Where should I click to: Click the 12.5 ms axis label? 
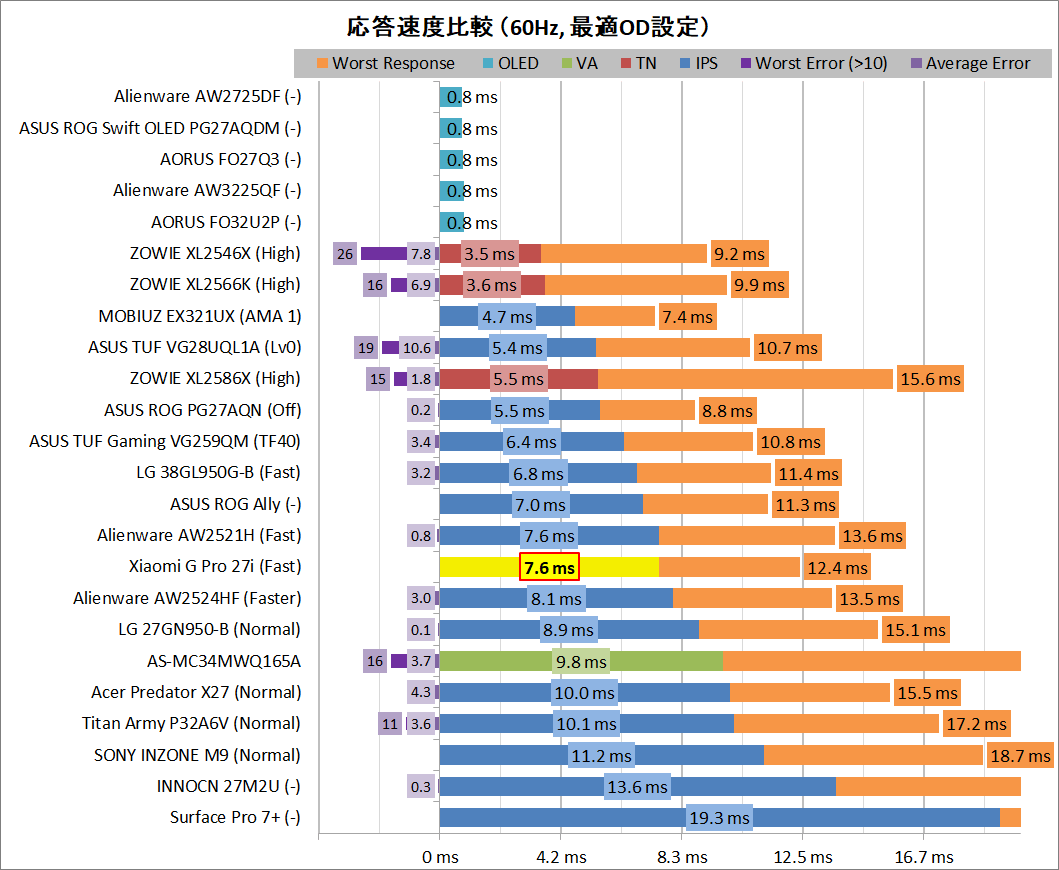(803, 857)
